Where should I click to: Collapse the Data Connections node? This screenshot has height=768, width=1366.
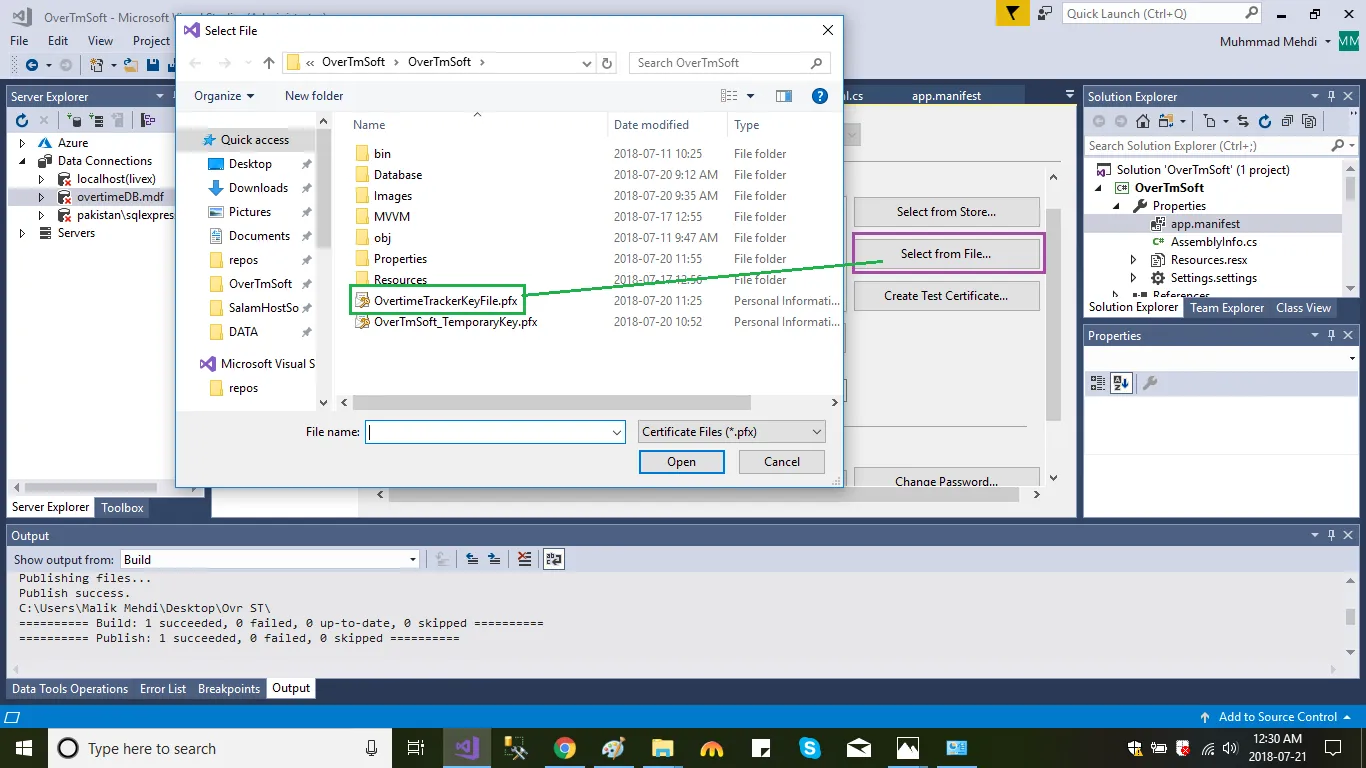pyautogui.click(x=22, y=161)
